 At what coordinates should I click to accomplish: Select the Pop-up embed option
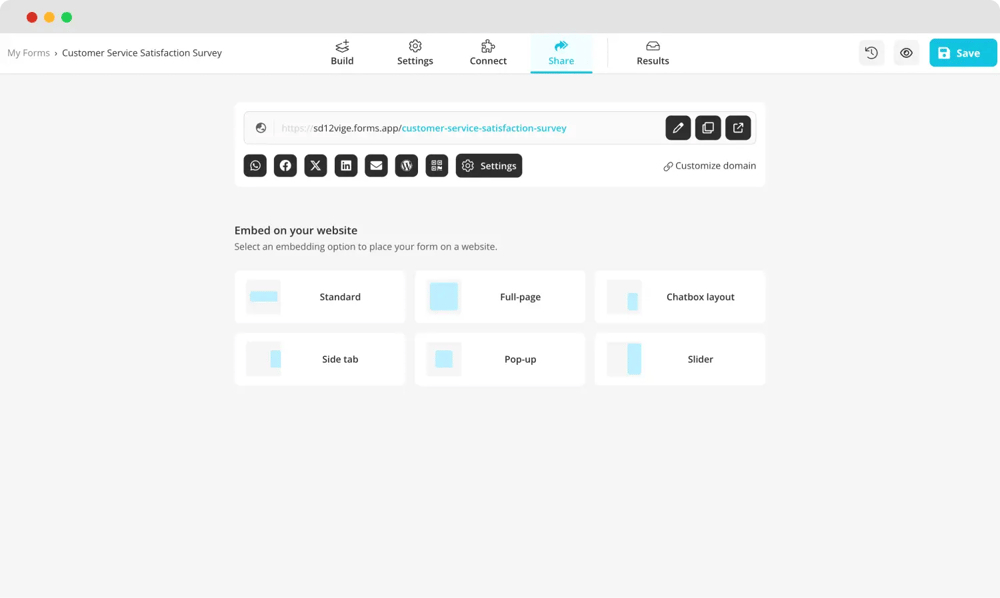click(x=500, y=359)
